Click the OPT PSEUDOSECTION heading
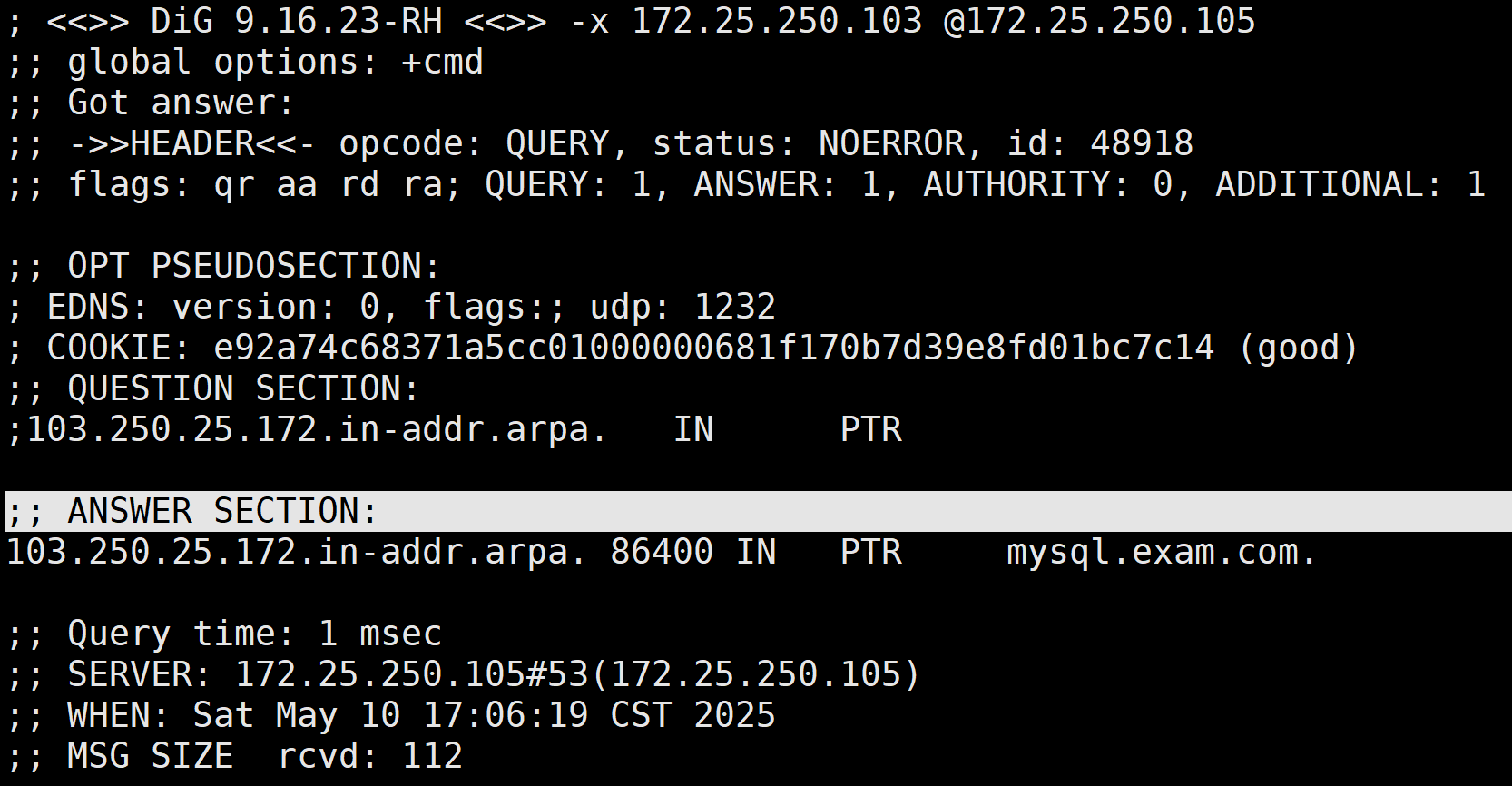This screenshot has height=786, width=1512. point(253,266)
